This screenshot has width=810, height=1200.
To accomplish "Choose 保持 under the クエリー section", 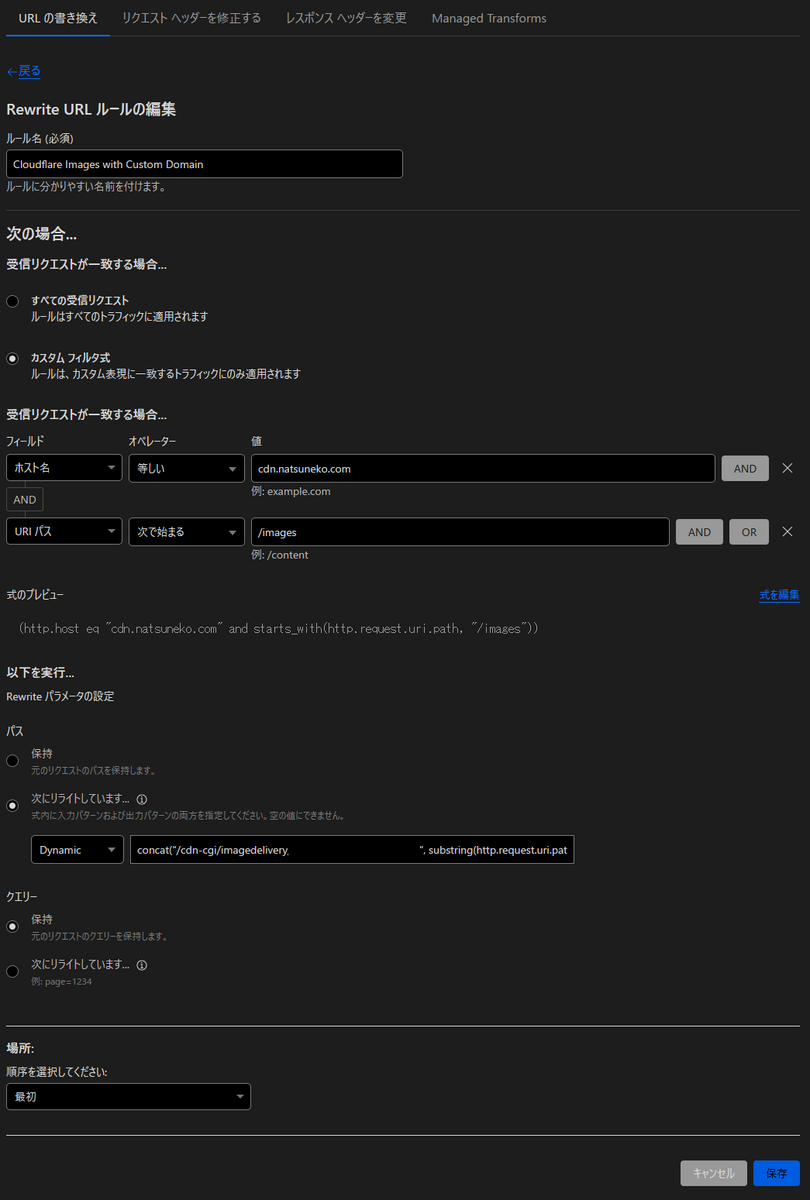I will pyautogui.click(x=12, y=926).
